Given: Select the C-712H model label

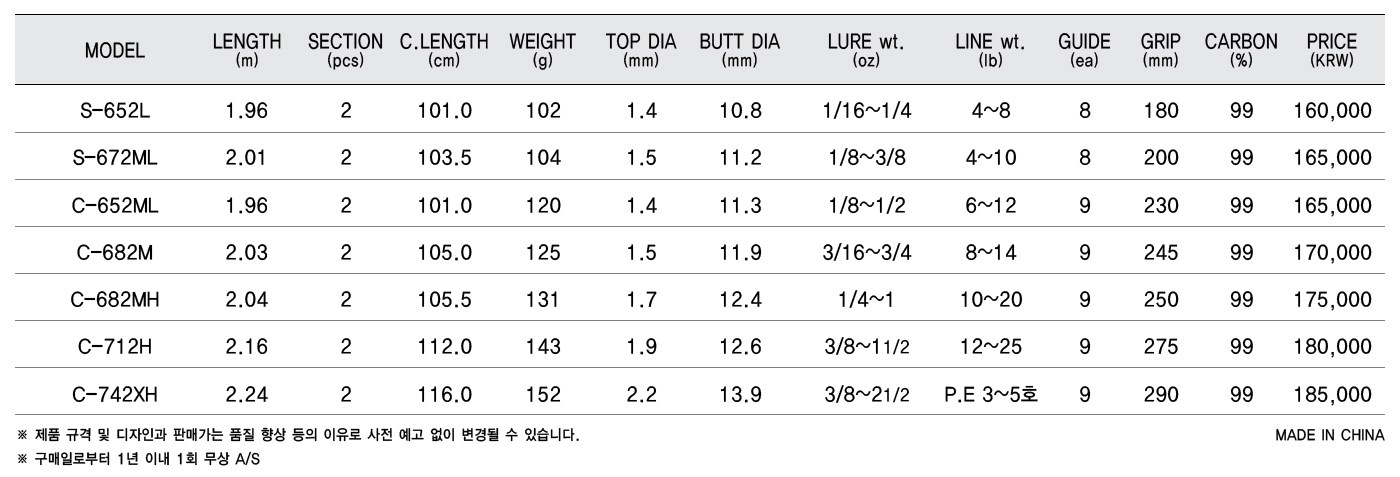Looking at the screenshot, I should pos(115,346).
